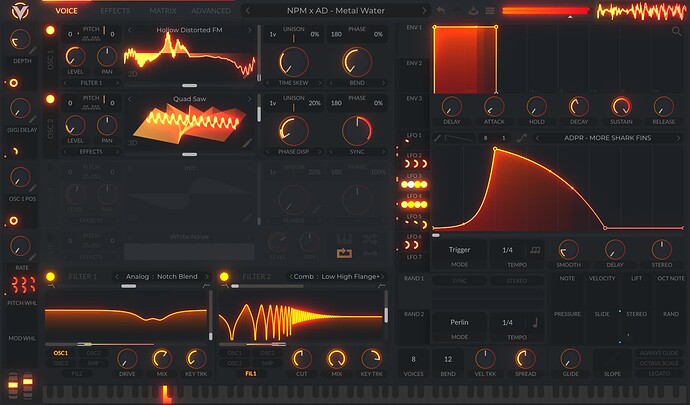Screen dimensions: 690x405
Task: Toggle the OSC 2 power button
Action: click(x=50, y=99)
